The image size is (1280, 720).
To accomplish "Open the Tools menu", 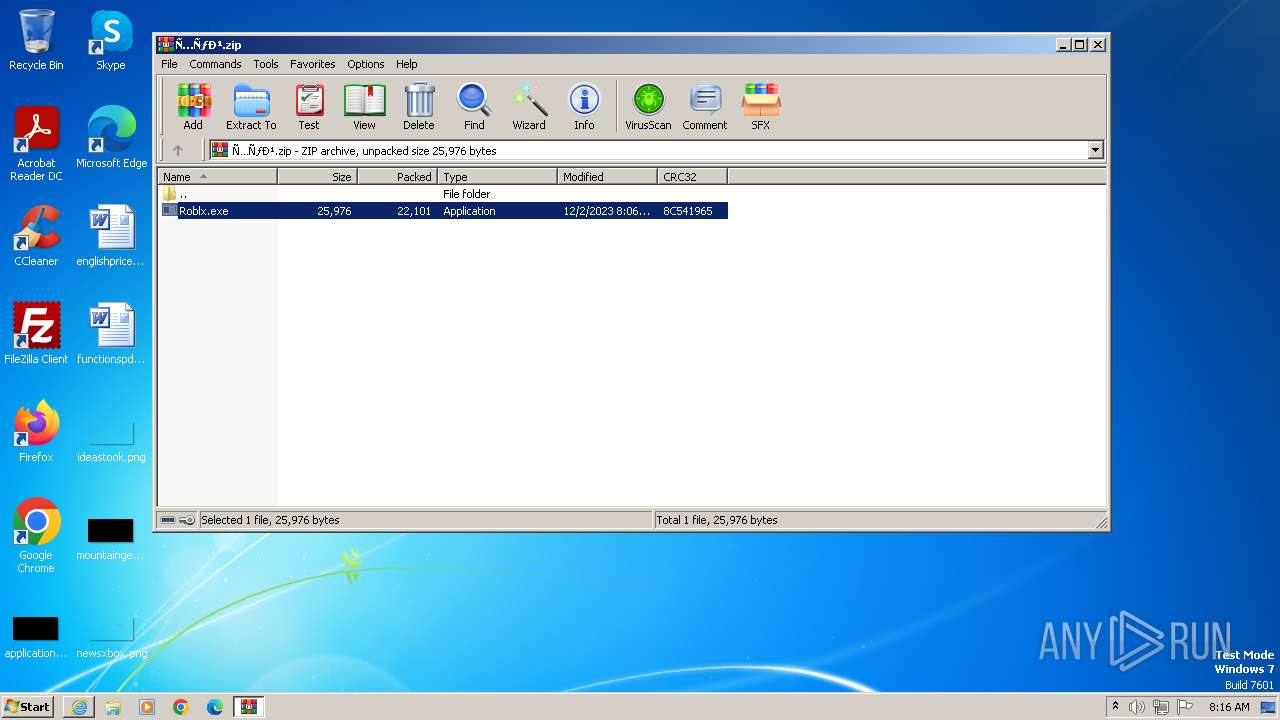I will (266, 64).
